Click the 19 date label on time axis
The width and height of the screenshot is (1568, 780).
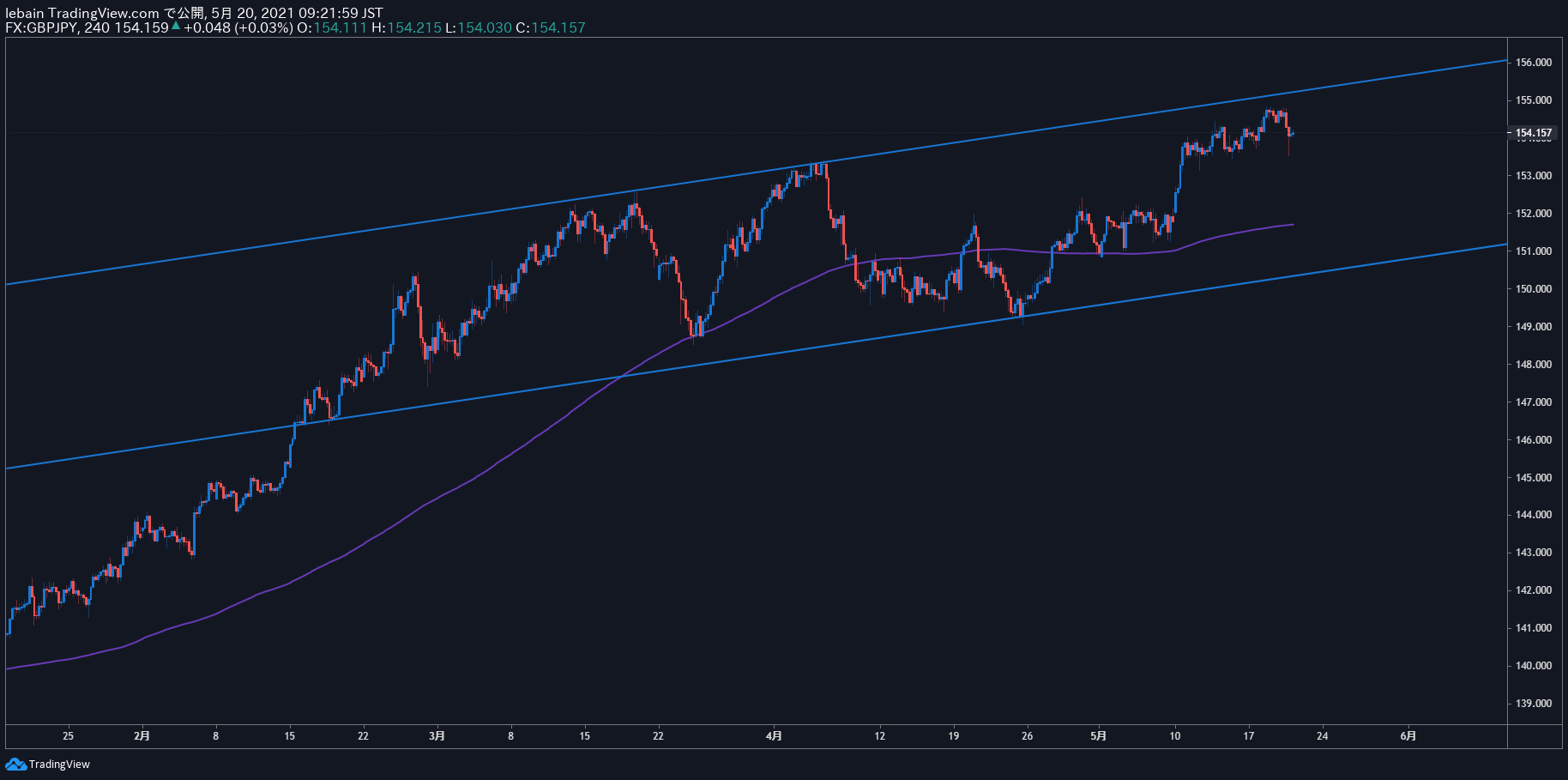tap(954, 735)
